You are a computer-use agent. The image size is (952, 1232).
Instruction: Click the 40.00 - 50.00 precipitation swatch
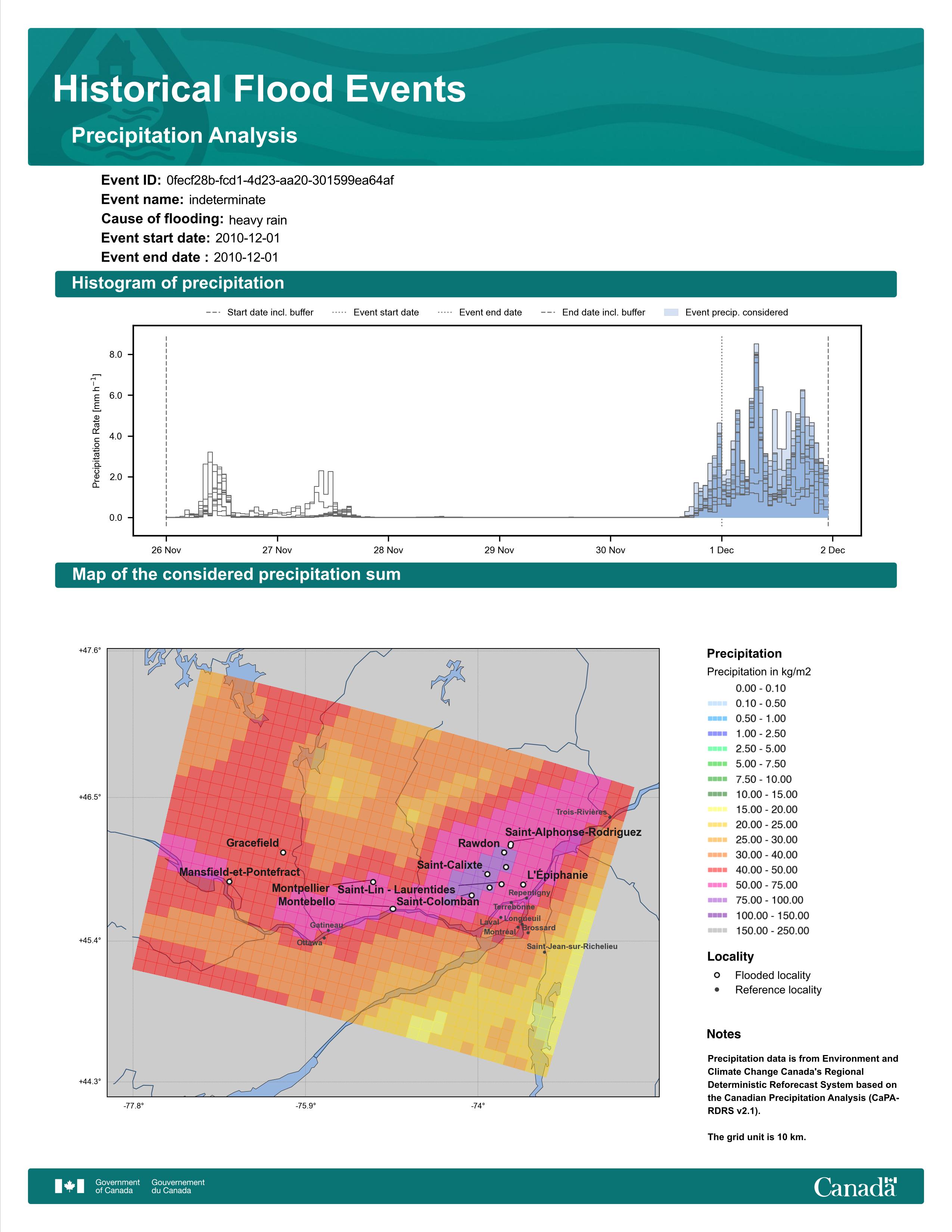tap(717, 870)
